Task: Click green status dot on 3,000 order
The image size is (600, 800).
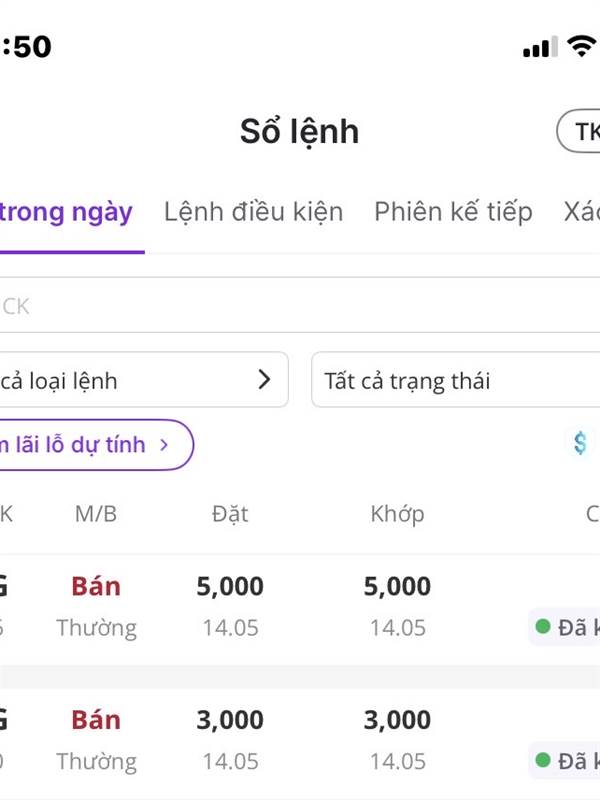Action: (543, 761)
